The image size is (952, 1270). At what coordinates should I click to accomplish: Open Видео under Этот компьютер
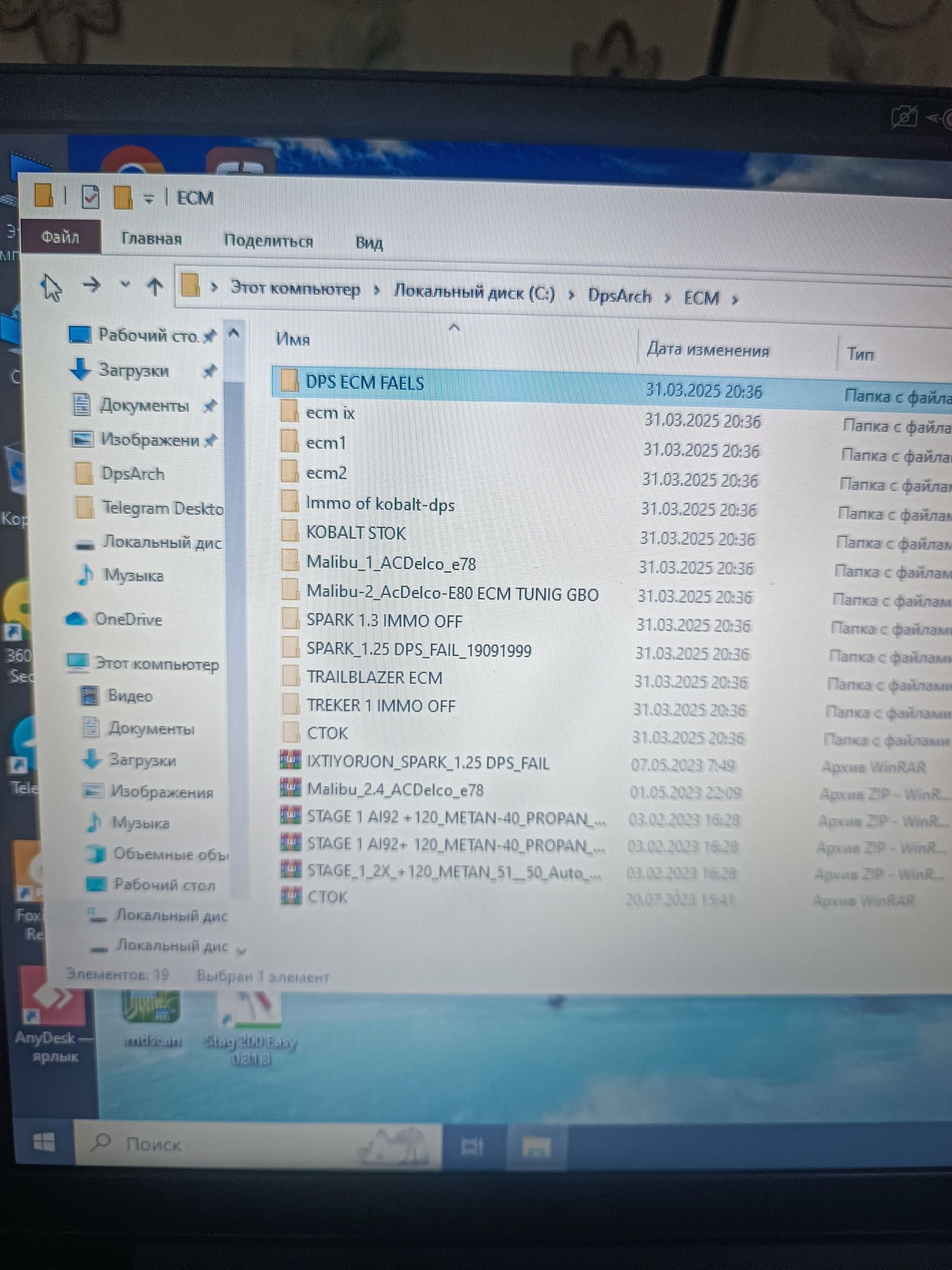pos(130,695)
